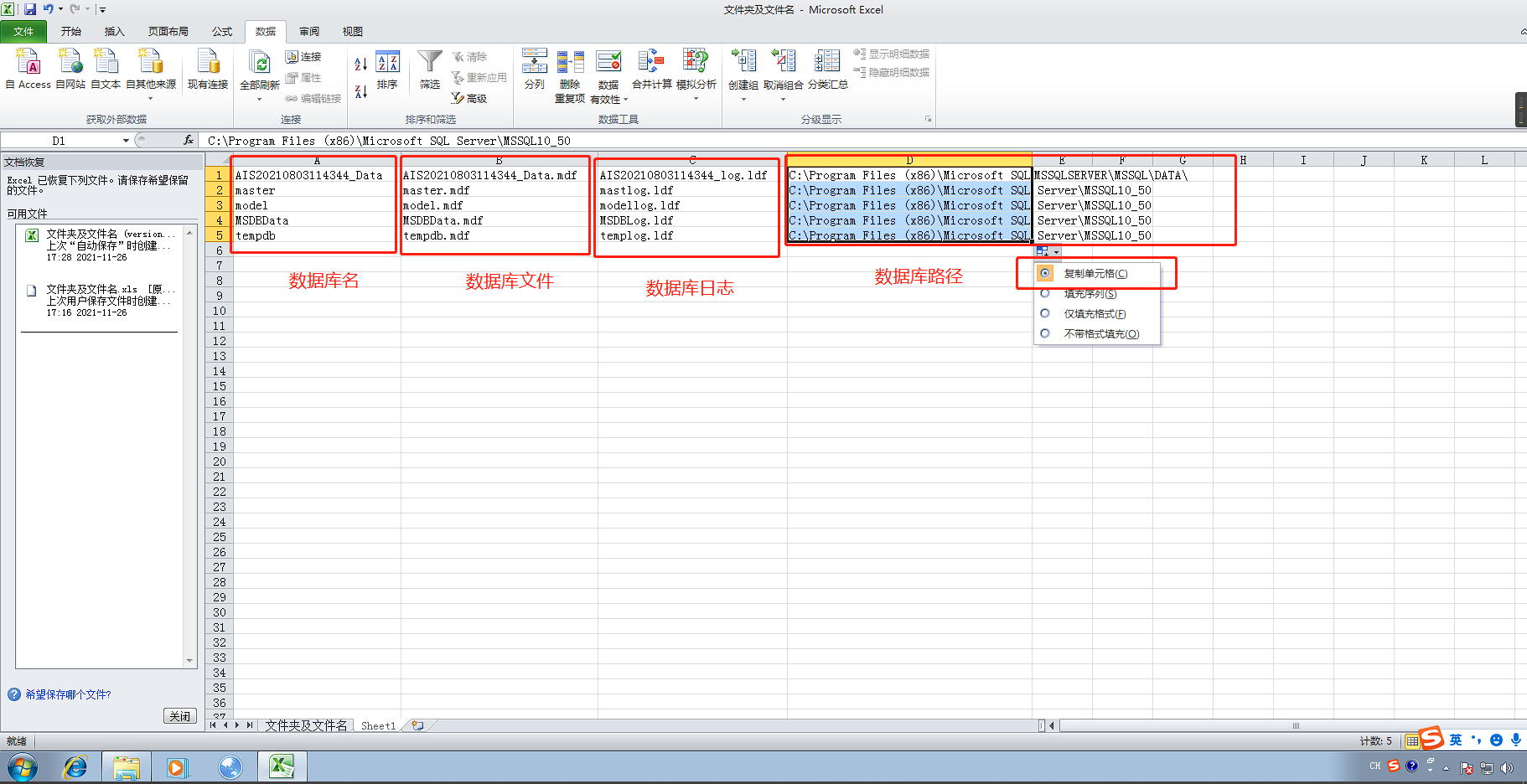Switch to the Page Layout (页面布局) tab

[168, 31]
